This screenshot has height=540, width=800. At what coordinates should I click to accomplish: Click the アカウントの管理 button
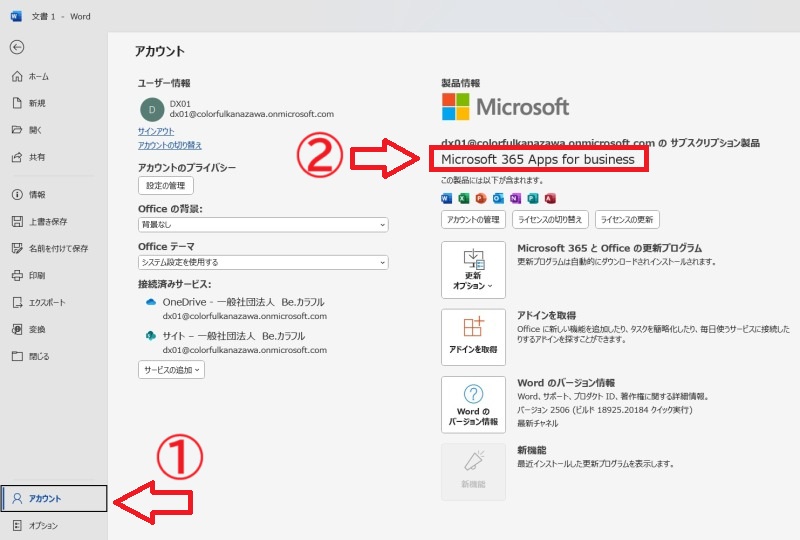pyautogui.click(x=473, y=220)
